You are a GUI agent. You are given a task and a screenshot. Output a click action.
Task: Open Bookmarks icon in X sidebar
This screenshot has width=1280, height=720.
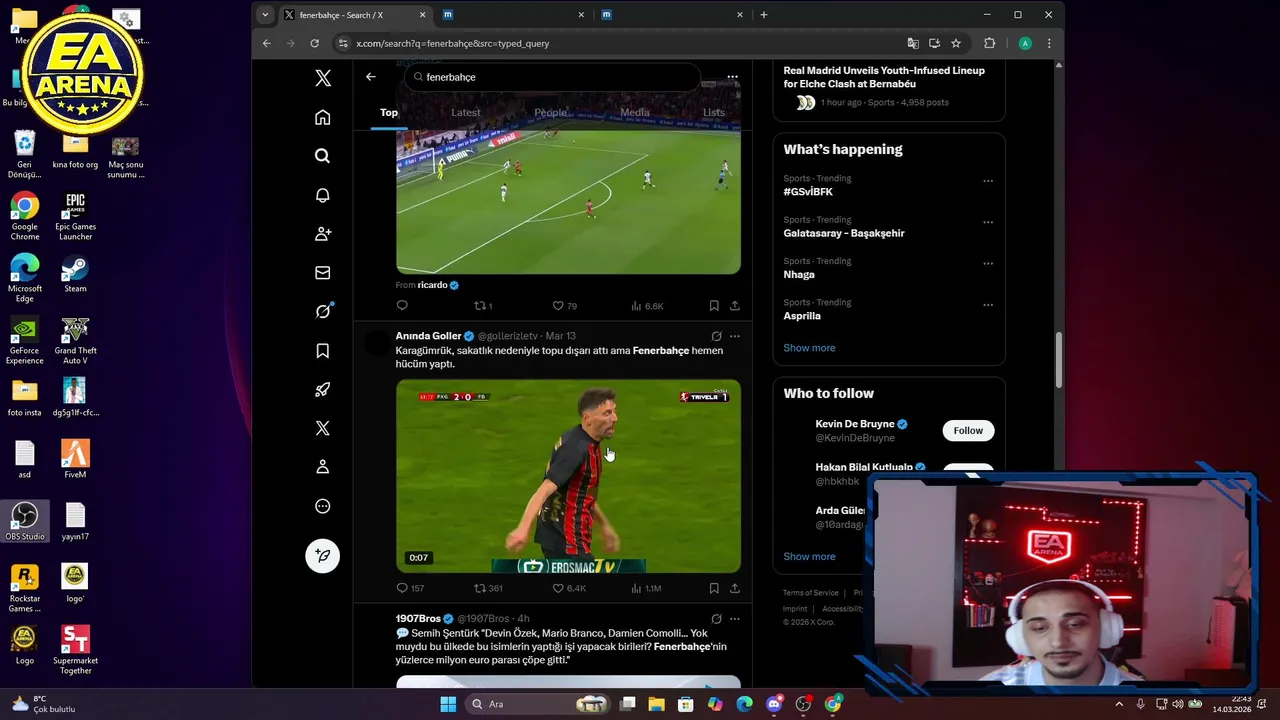(322, 350)
